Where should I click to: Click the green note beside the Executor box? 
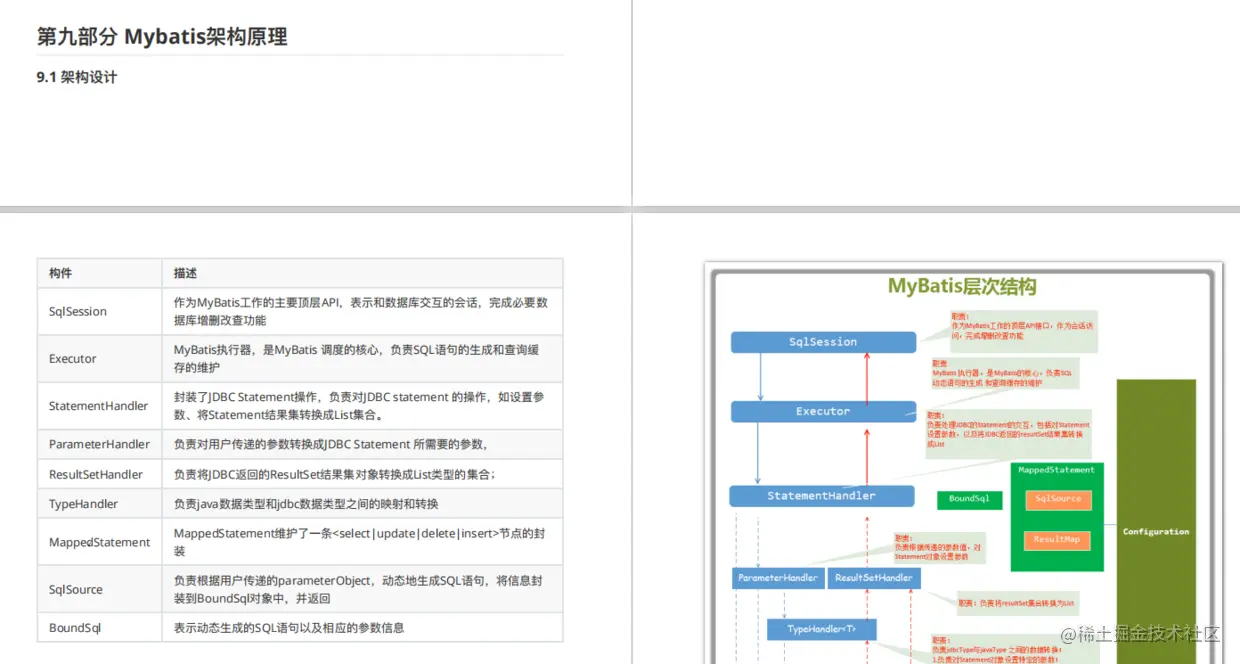coord(1005,374)
